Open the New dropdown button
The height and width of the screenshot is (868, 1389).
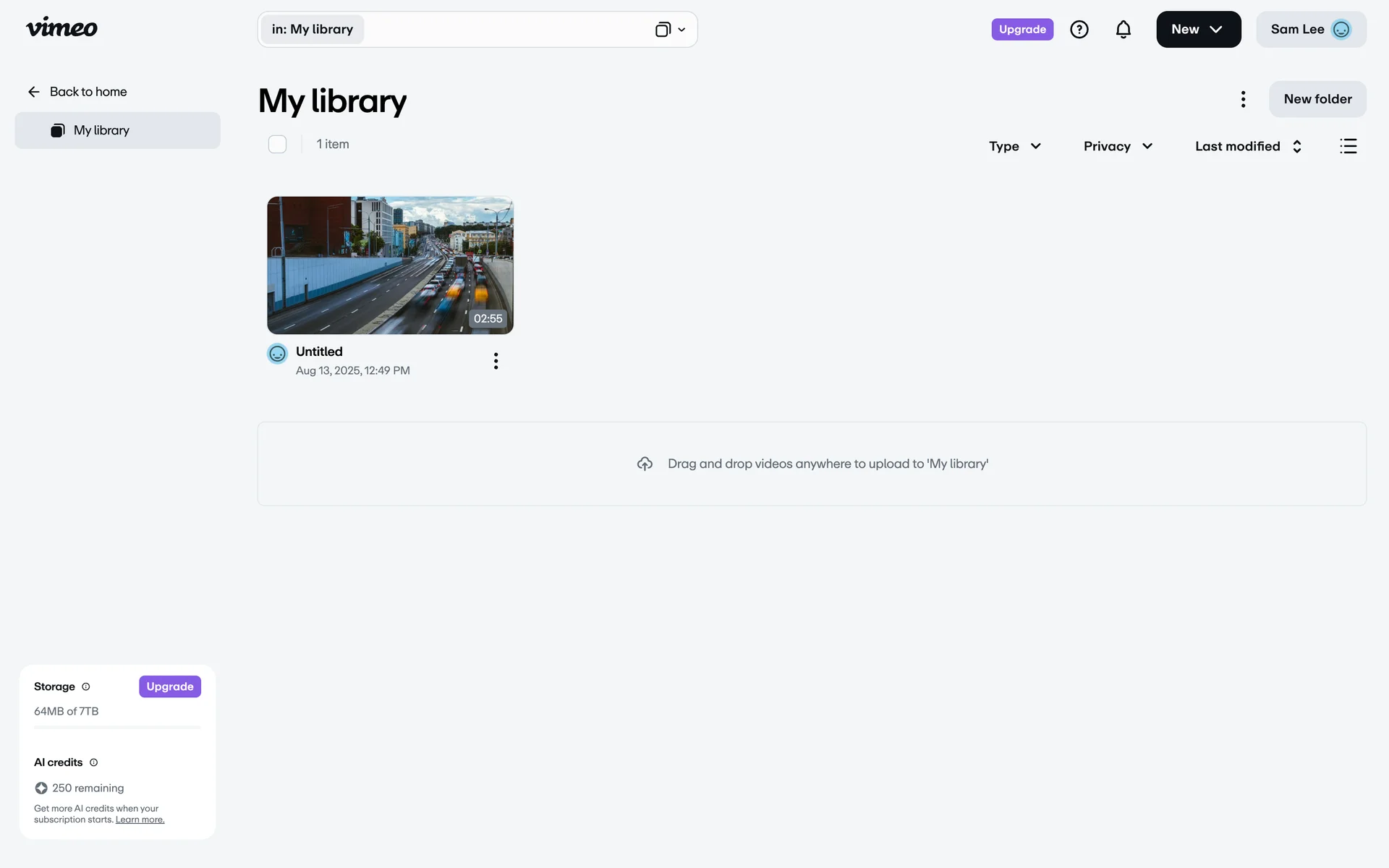pyautogui.click(x=1198, y=30)
